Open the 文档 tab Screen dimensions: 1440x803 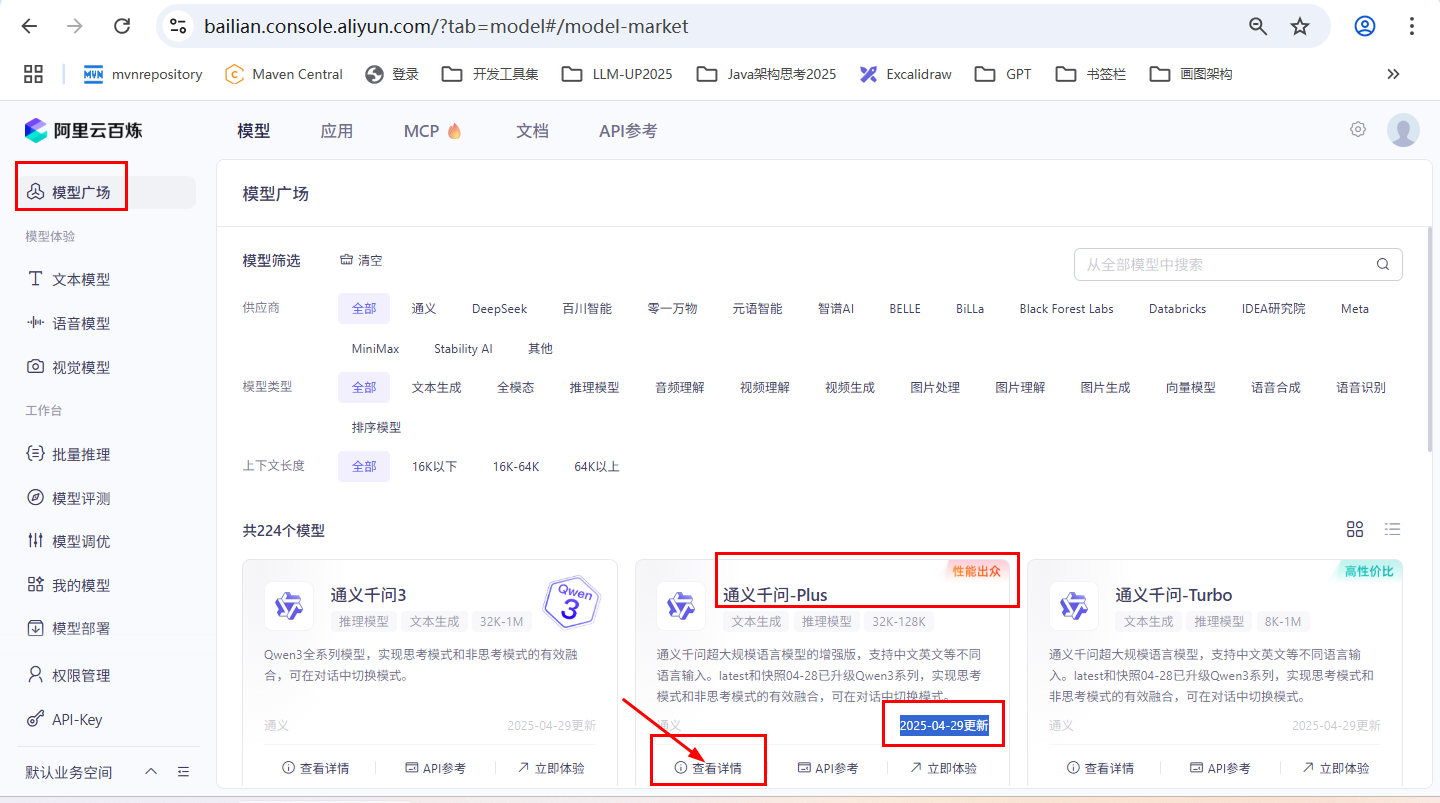[532, 130]
